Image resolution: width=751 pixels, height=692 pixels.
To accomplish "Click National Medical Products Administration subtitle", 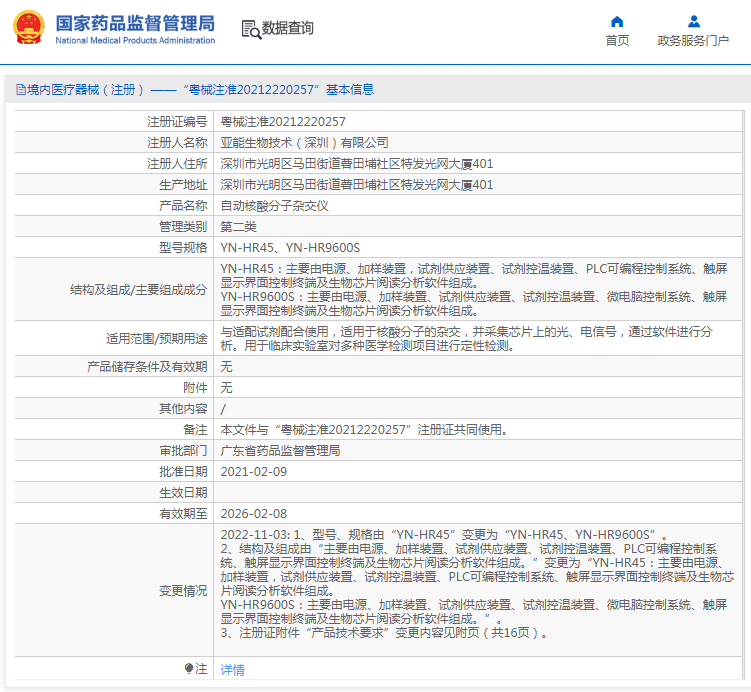I will click(136, 41).
